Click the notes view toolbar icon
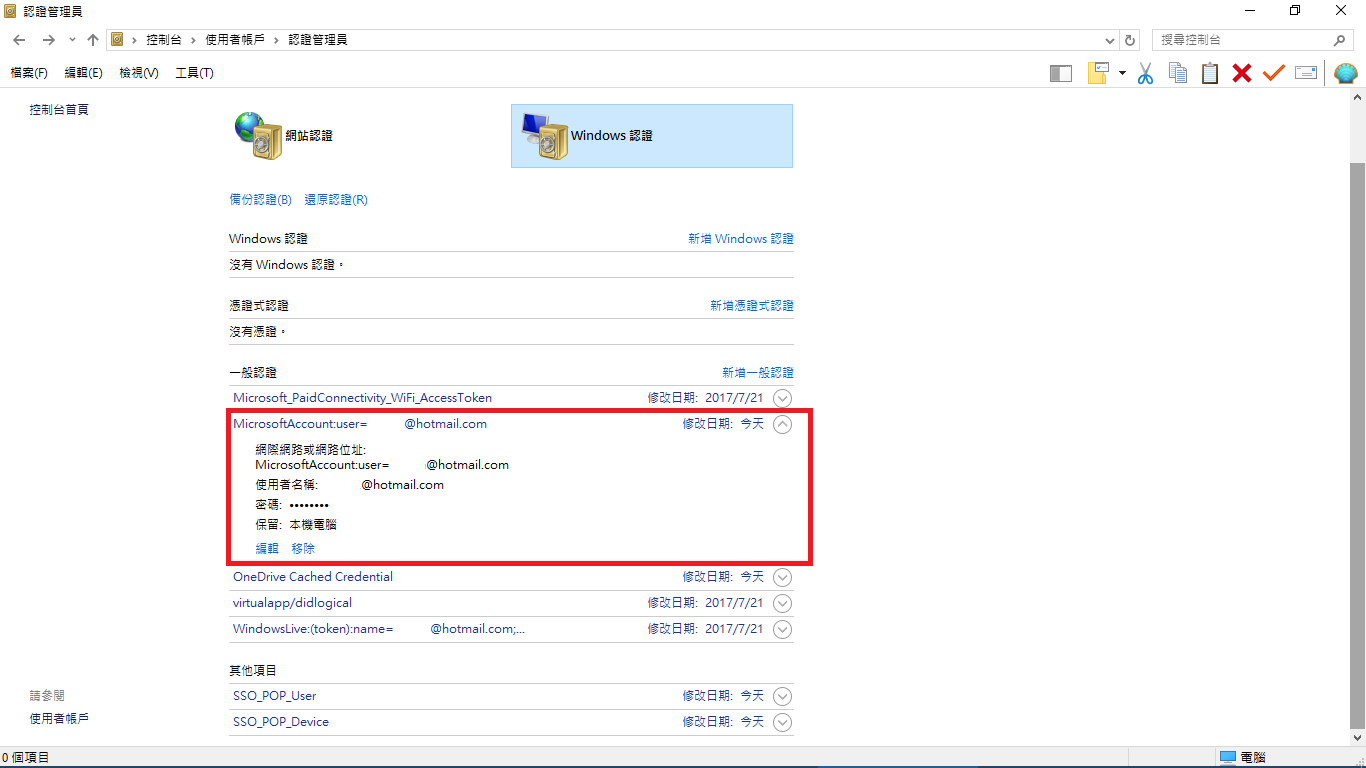The width and height of the screenshot is (1366, 768). 1099,73
